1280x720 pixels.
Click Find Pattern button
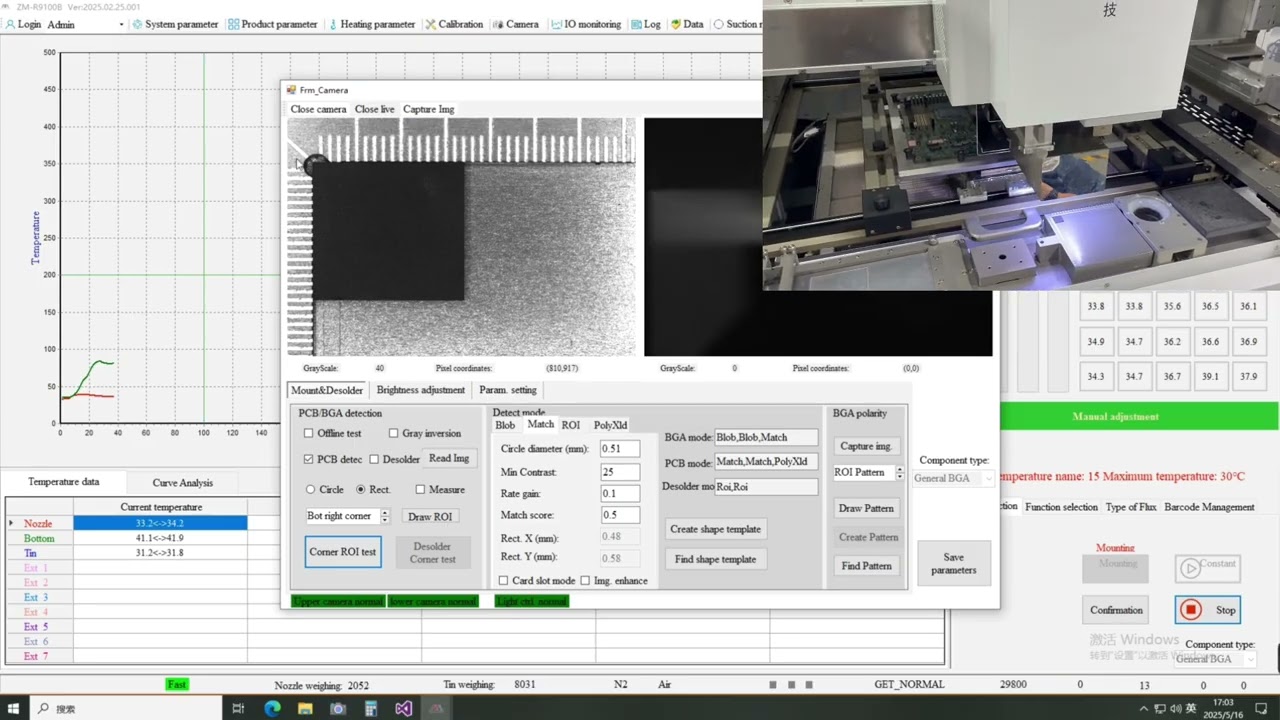click(x=866, y=566)
